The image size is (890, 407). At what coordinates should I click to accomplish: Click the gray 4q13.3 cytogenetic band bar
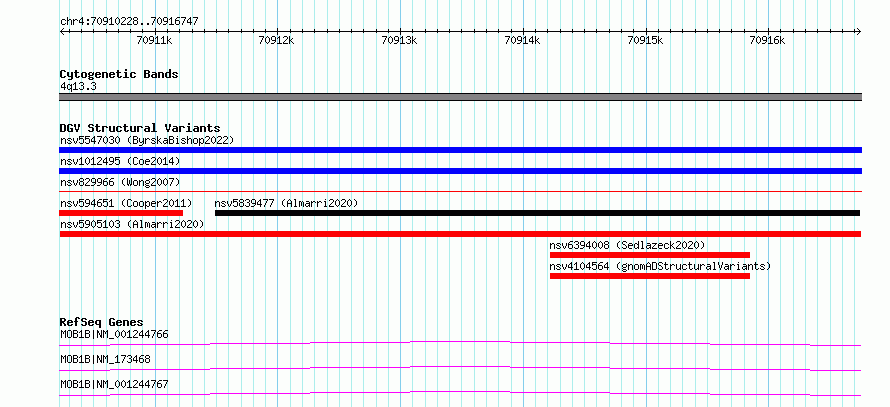click(x=460, y=97)
